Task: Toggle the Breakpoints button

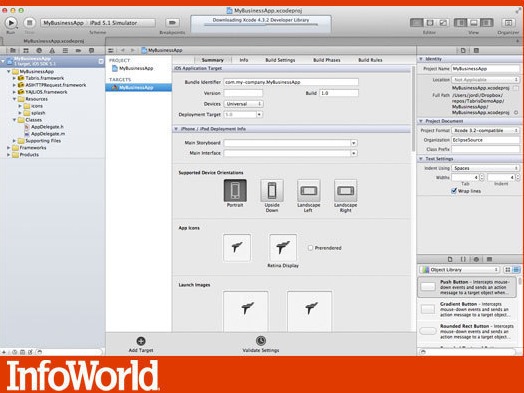Action: coord(172,23)
